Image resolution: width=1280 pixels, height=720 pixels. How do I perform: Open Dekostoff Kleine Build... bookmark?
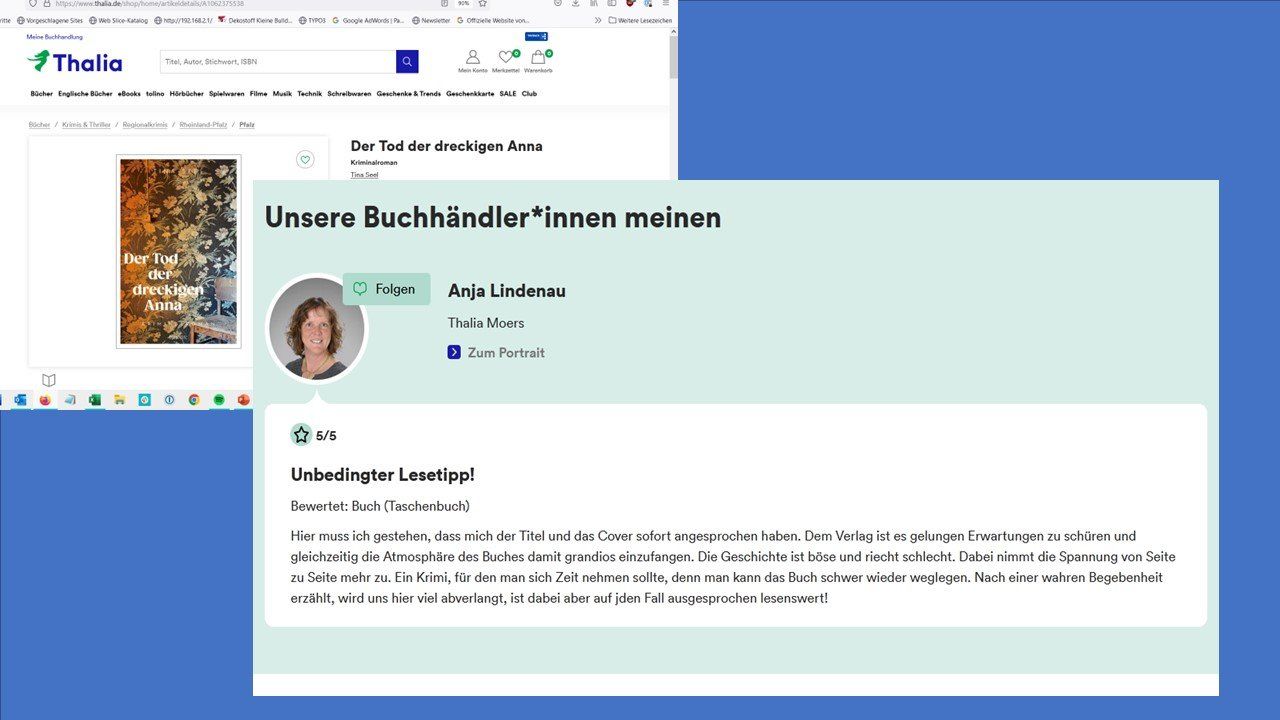click(254, 20)
